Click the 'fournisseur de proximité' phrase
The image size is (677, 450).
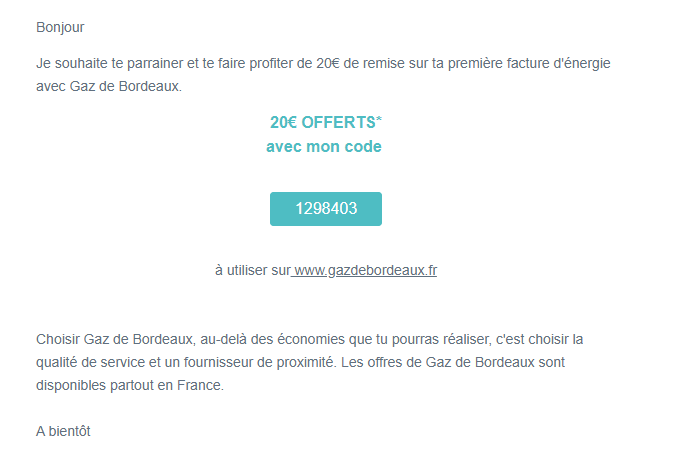pyautogui.click(x=259, y=362)
